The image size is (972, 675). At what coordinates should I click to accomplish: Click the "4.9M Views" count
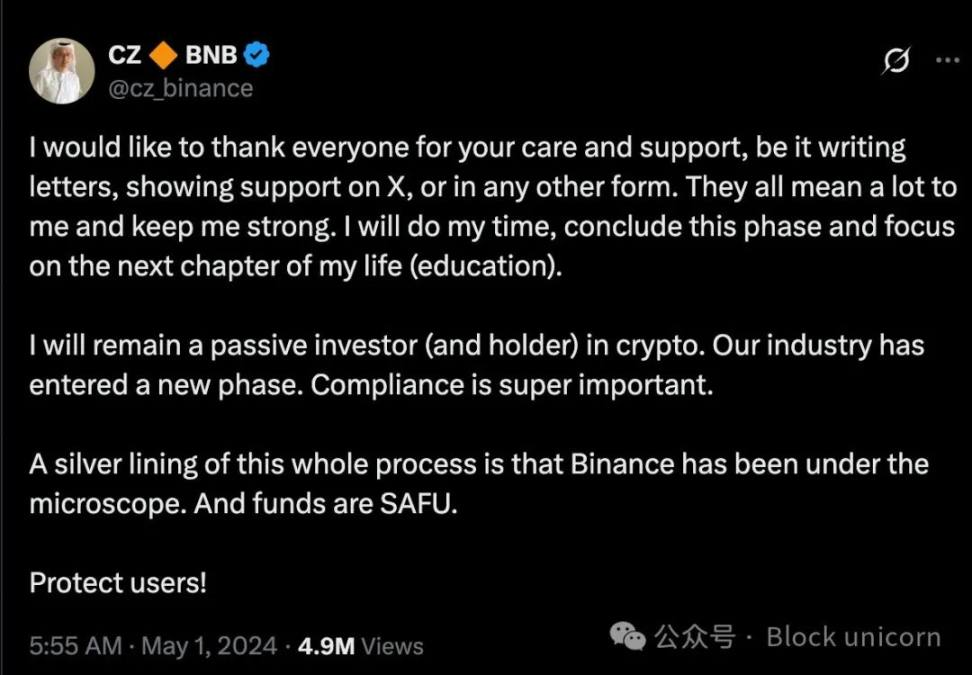[361, 646]
